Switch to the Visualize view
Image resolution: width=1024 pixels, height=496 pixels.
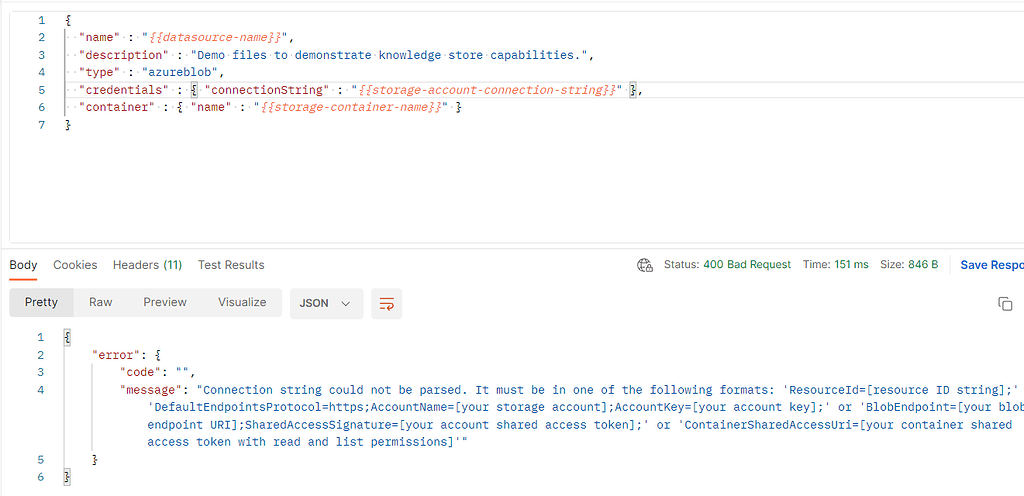242,303
